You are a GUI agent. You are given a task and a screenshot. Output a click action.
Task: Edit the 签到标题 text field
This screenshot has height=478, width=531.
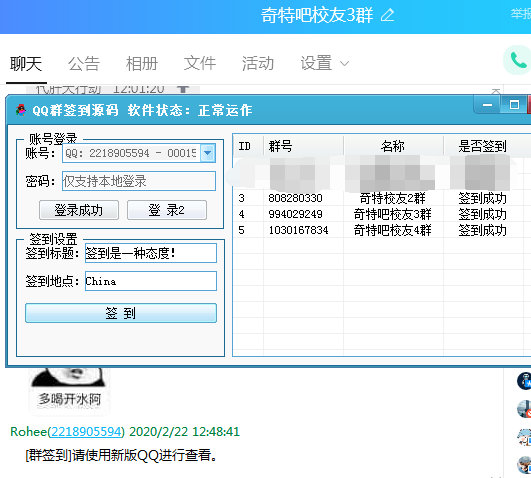[x=151, y=253]
